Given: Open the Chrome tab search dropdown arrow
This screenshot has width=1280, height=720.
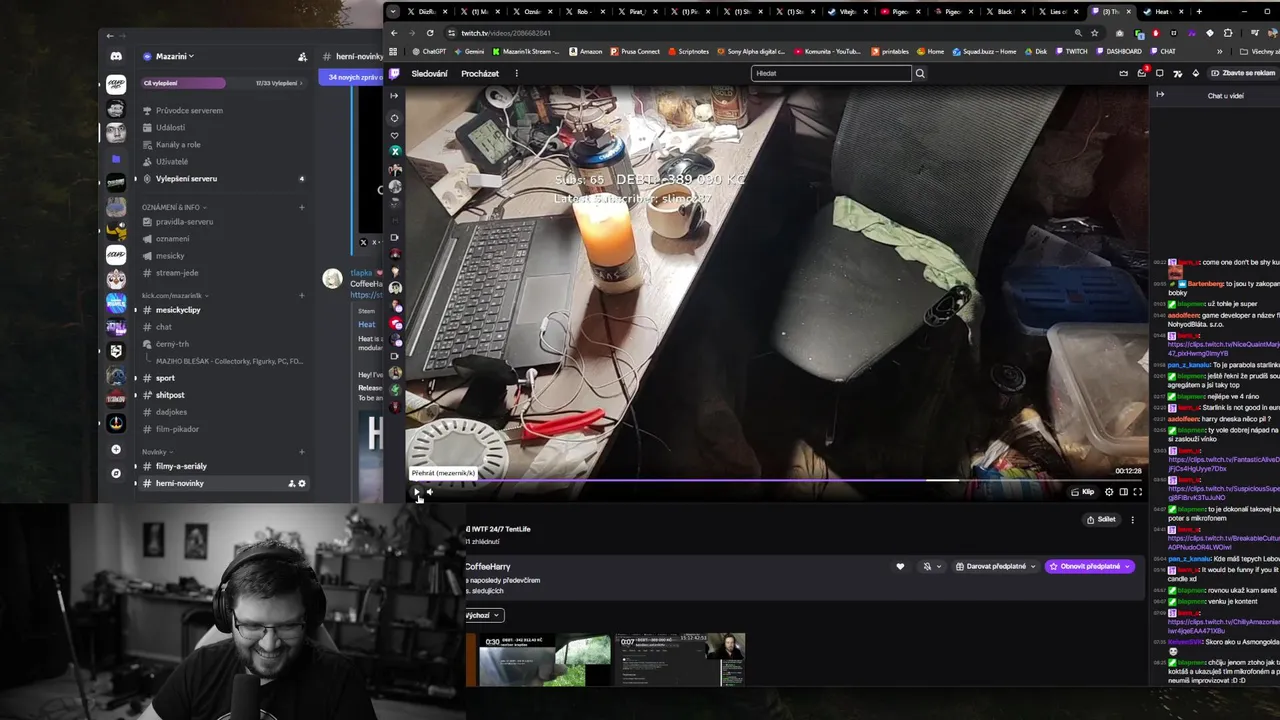Looking at the screenshot, I should pyautogui.click(x=393, y=12).
